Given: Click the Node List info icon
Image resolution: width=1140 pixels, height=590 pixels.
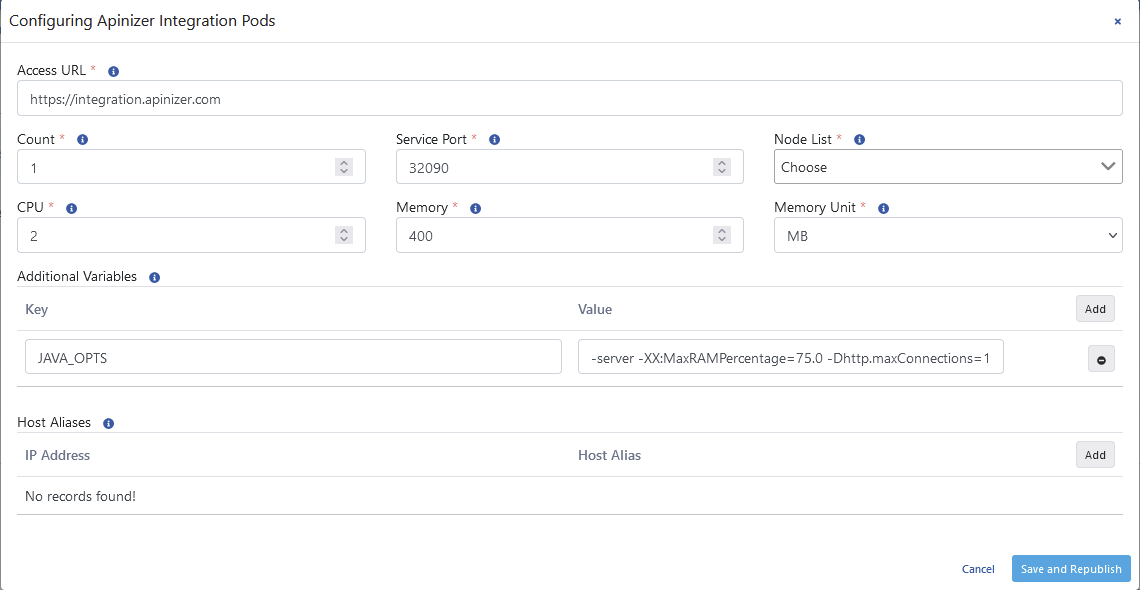Looking at the screenshot, I should (859, 139).
